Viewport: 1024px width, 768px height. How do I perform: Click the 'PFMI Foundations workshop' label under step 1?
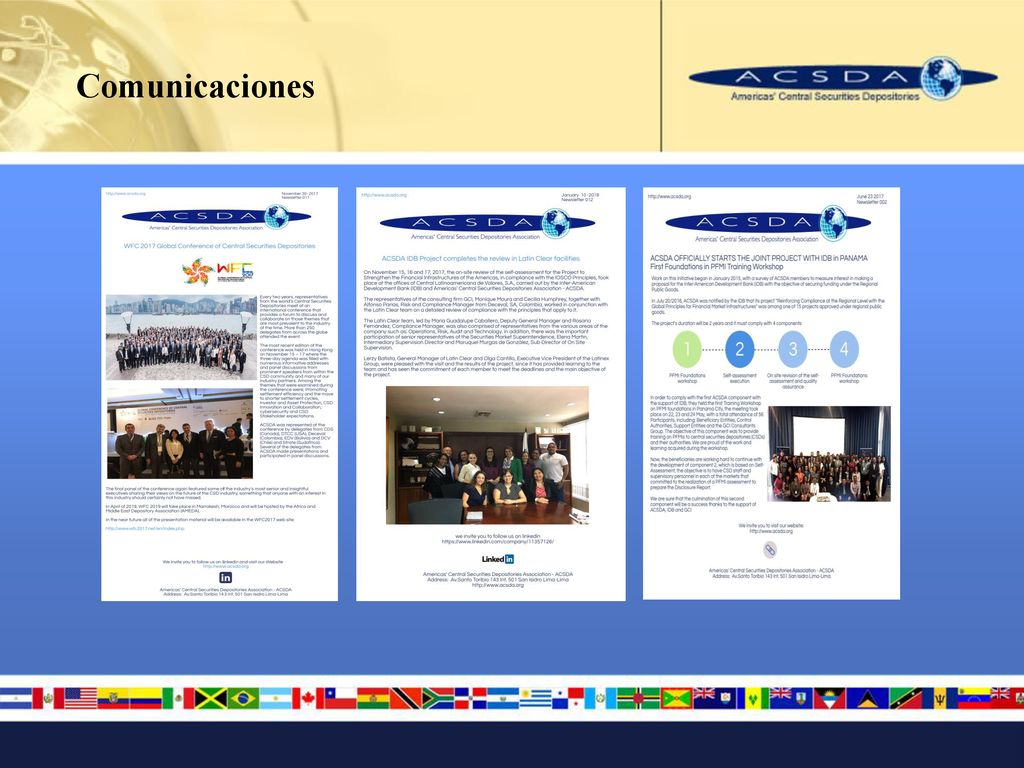[687, 378]
